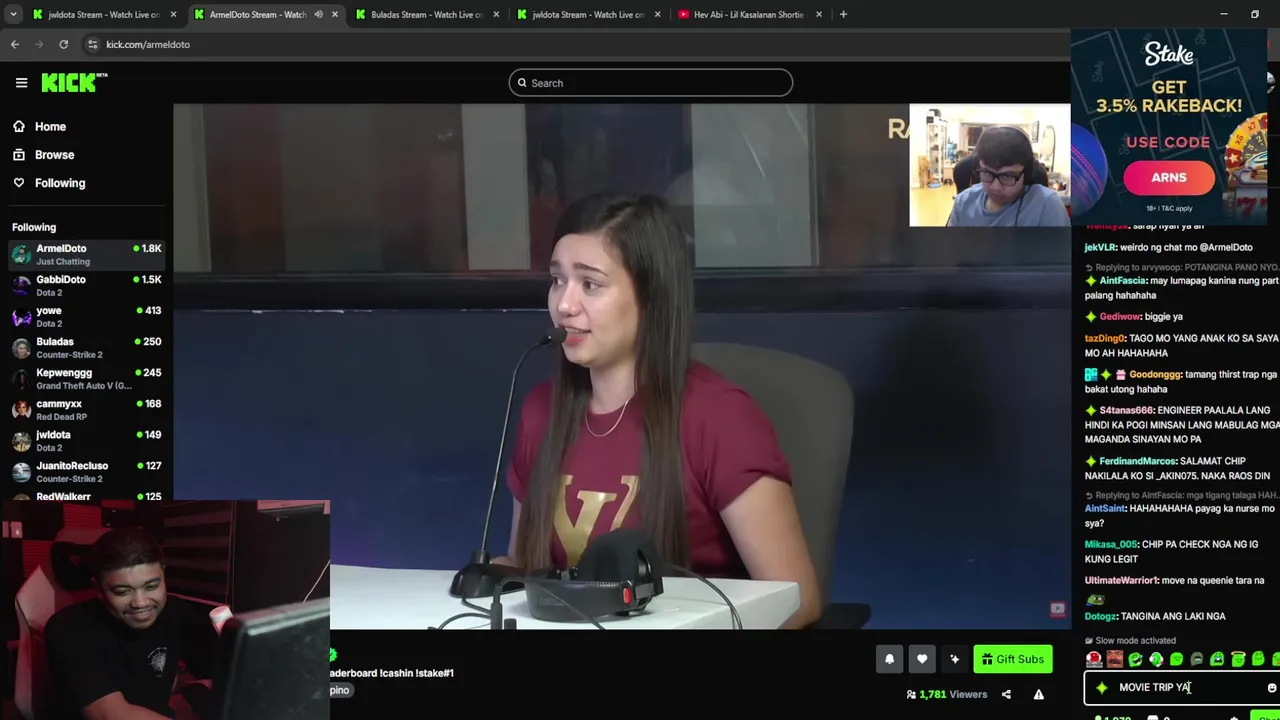This screenshot has height=720, width=1280.
Task: Click the main video player
Action: tap(621, 366)
